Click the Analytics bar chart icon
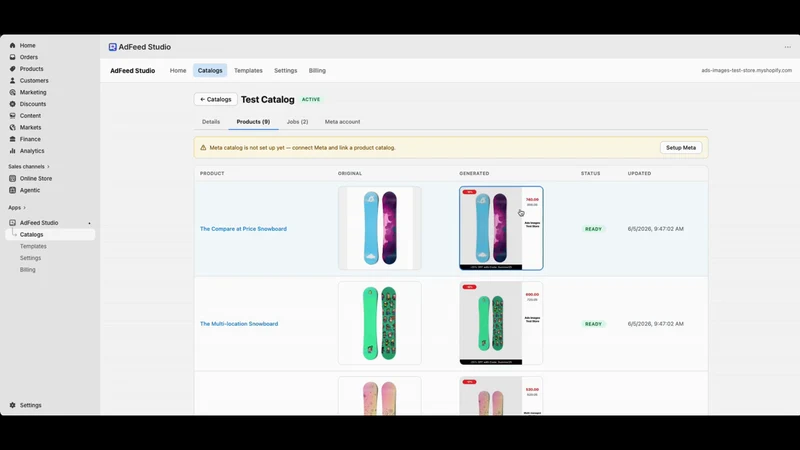The image size is (800, 450). point(13,151)
